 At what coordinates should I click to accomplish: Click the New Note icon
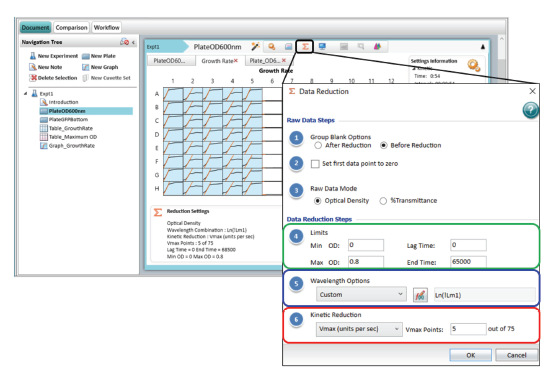33,67
